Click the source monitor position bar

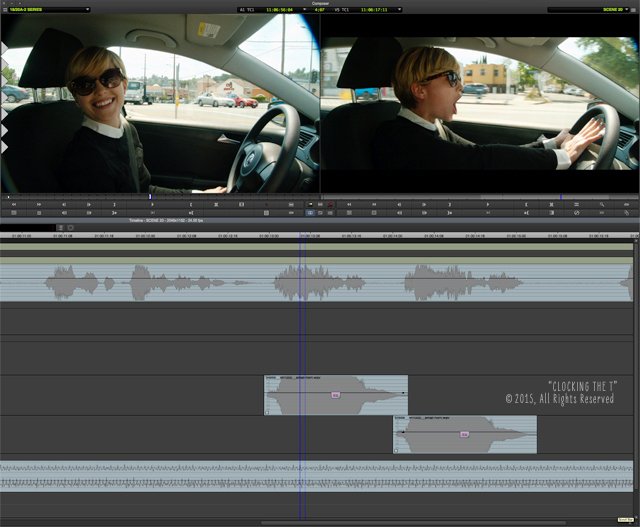pos(160,196)
